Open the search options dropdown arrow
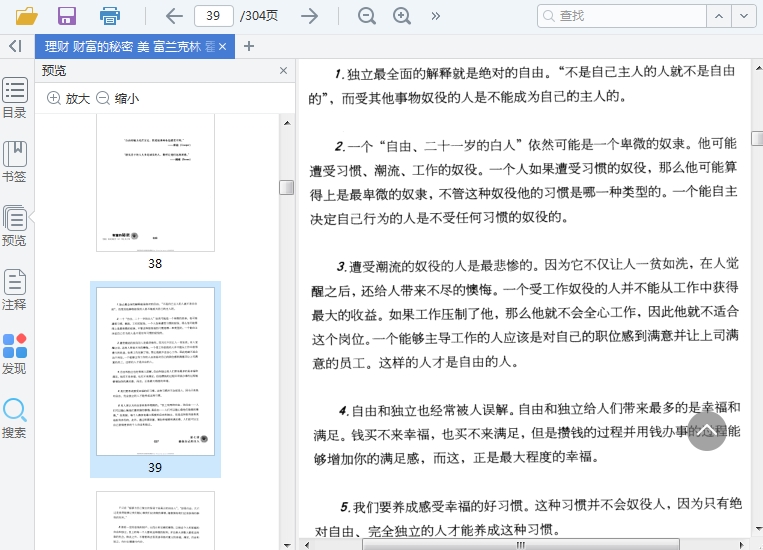763x550 pixels. [x=744, y=15]
